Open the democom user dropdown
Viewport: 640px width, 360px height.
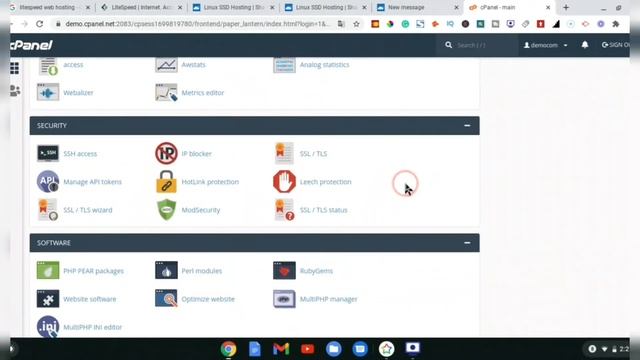click(545, 45)
